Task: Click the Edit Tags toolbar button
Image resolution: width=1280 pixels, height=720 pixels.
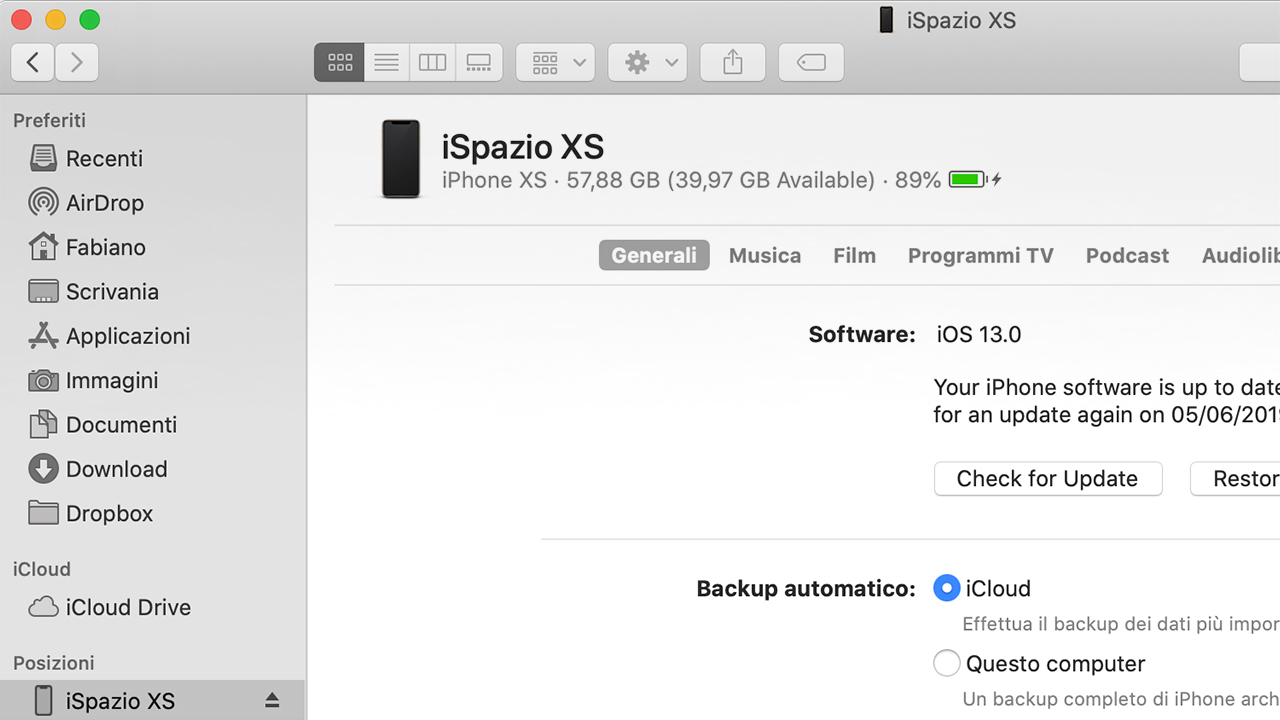Action: (811, 63)
